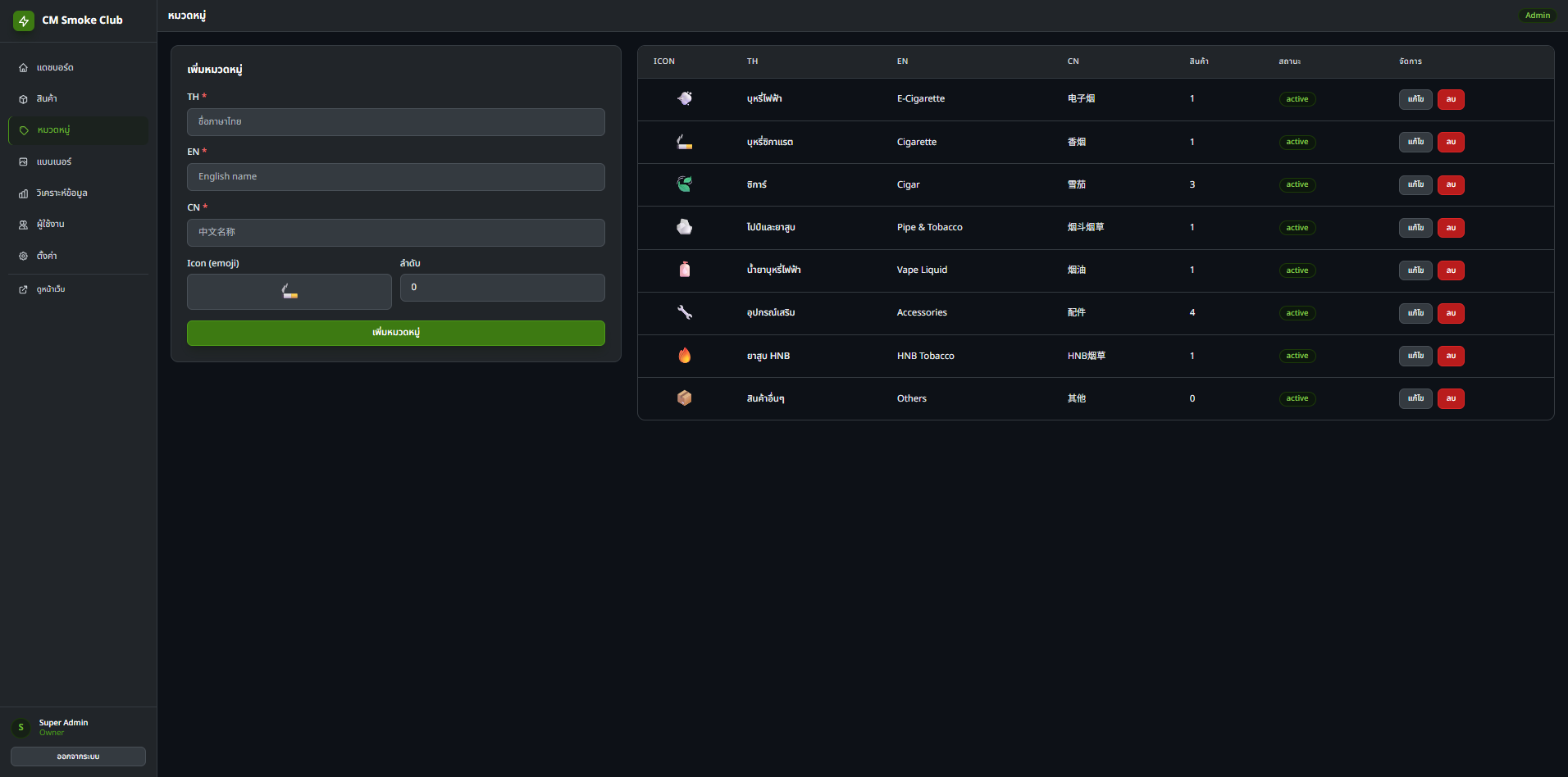Open analytics via the bar chart icon
Image resolution: width=1568 pixels, height=777 pixels.
click(x=24, y=193)
